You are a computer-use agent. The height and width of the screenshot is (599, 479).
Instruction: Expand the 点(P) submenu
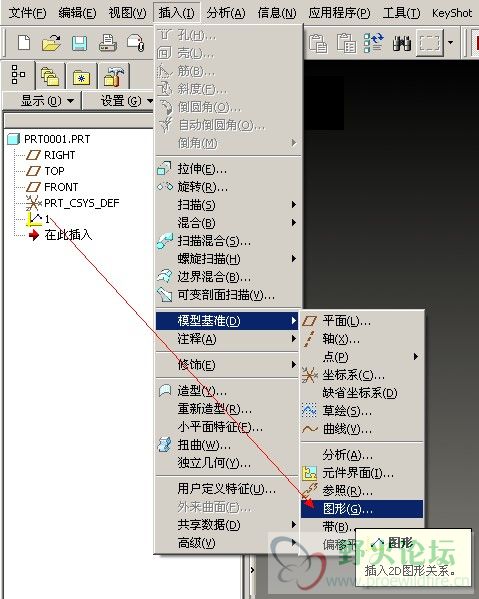coord(362,357)
